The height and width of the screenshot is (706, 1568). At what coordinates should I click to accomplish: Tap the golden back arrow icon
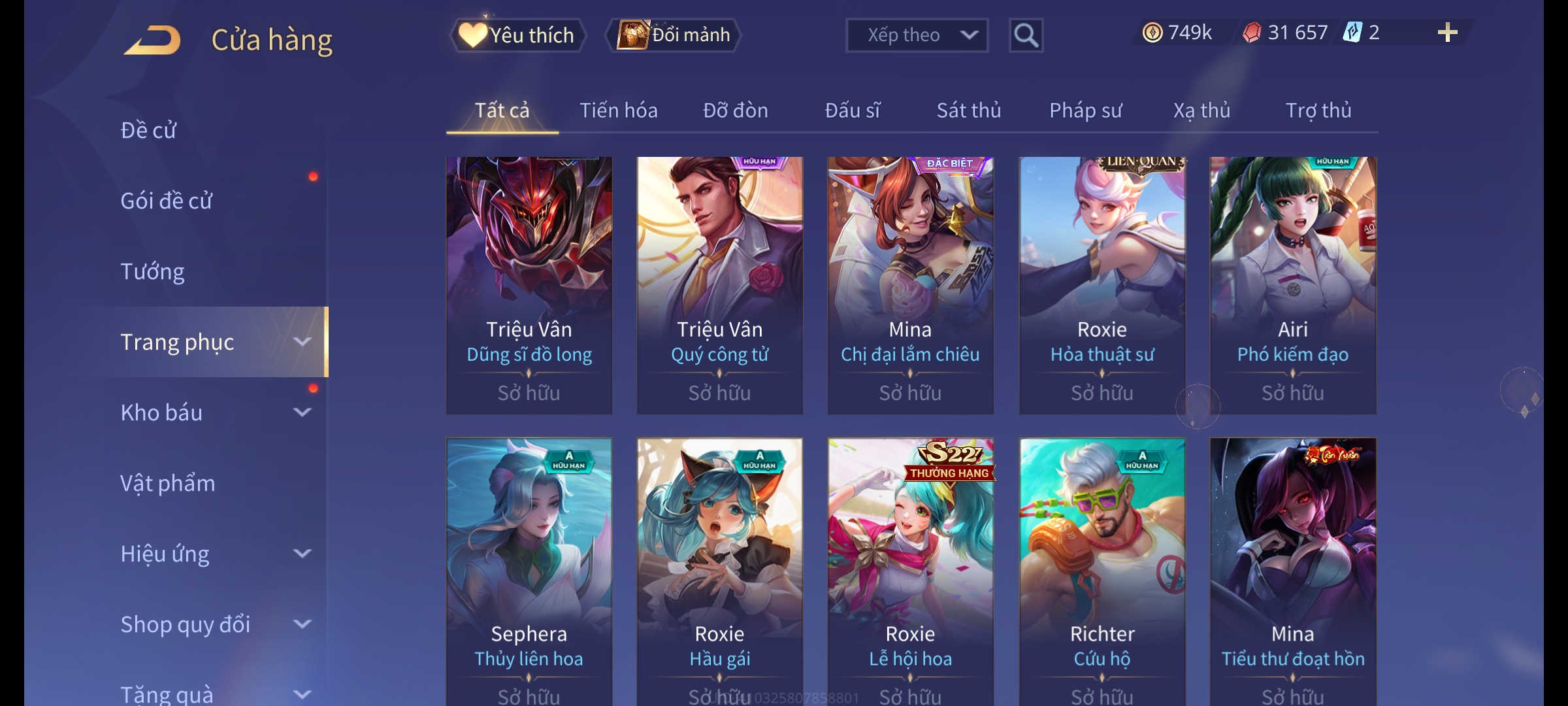pyautogui.click(x=152, y=40)
